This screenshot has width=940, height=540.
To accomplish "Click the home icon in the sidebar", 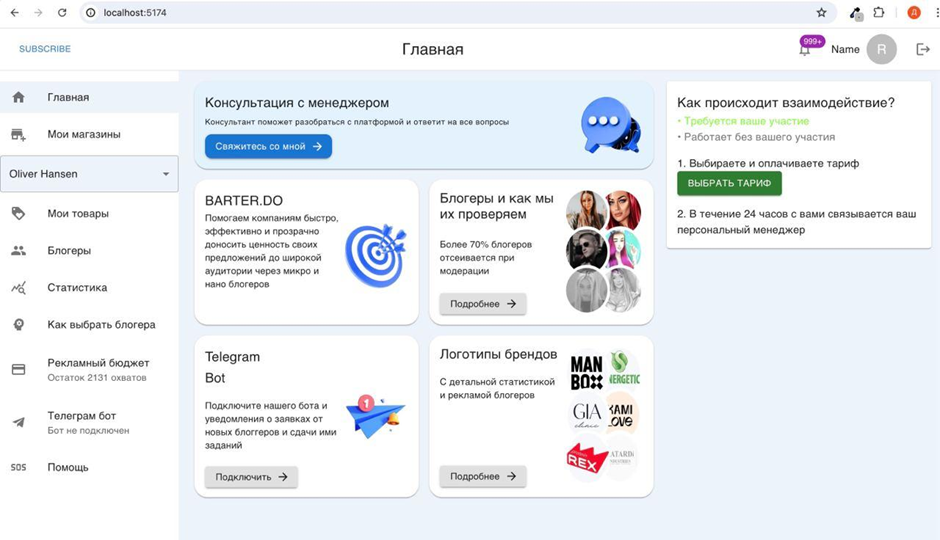I will pos(19,97).
